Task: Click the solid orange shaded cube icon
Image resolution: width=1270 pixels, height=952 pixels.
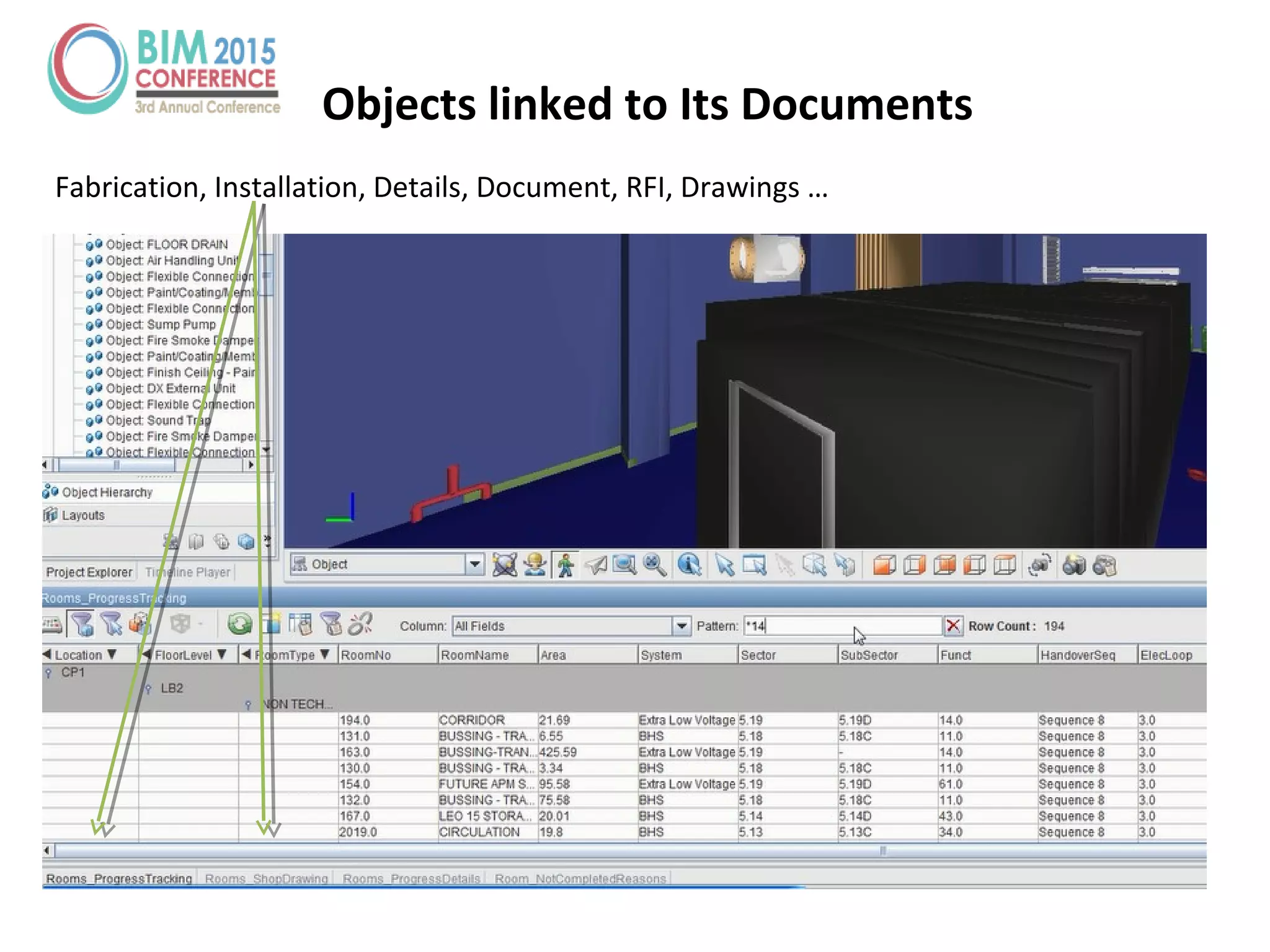Action: coord(884,565)
